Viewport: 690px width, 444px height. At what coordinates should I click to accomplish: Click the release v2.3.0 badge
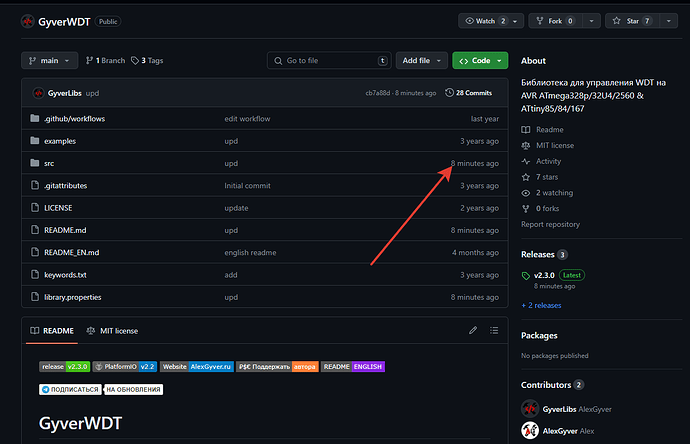65,367
